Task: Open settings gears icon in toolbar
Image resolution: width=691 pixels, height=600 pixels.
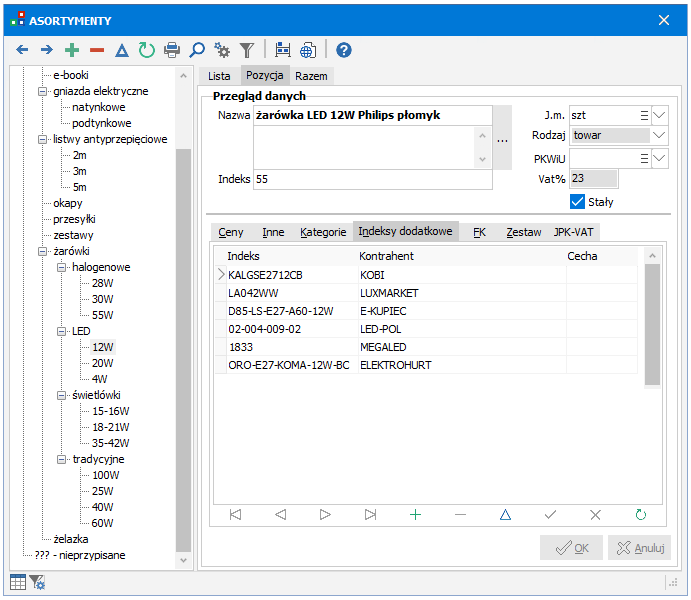Action: (x=222, y=50)
